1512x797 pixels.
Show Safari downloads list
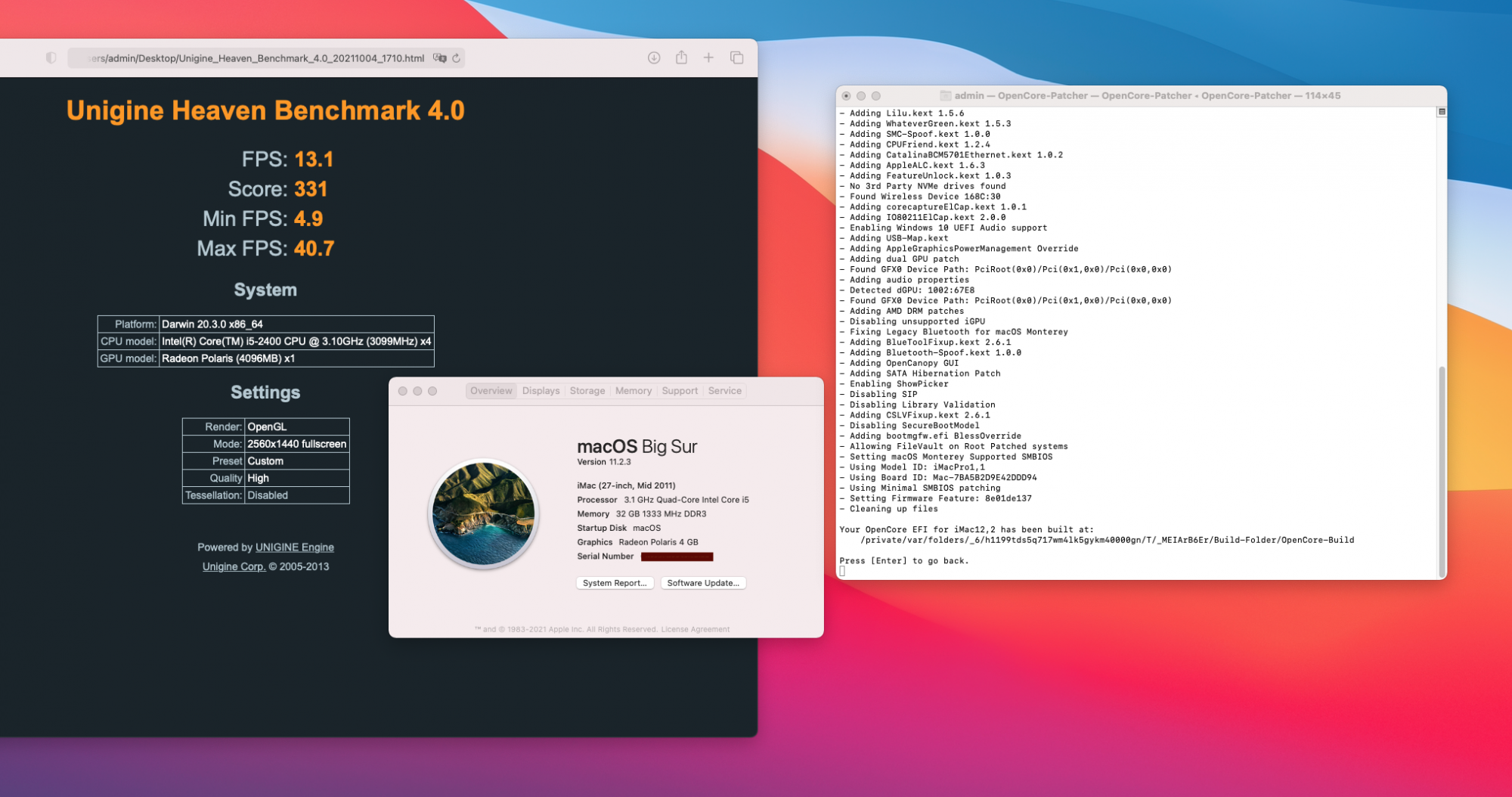654,58
